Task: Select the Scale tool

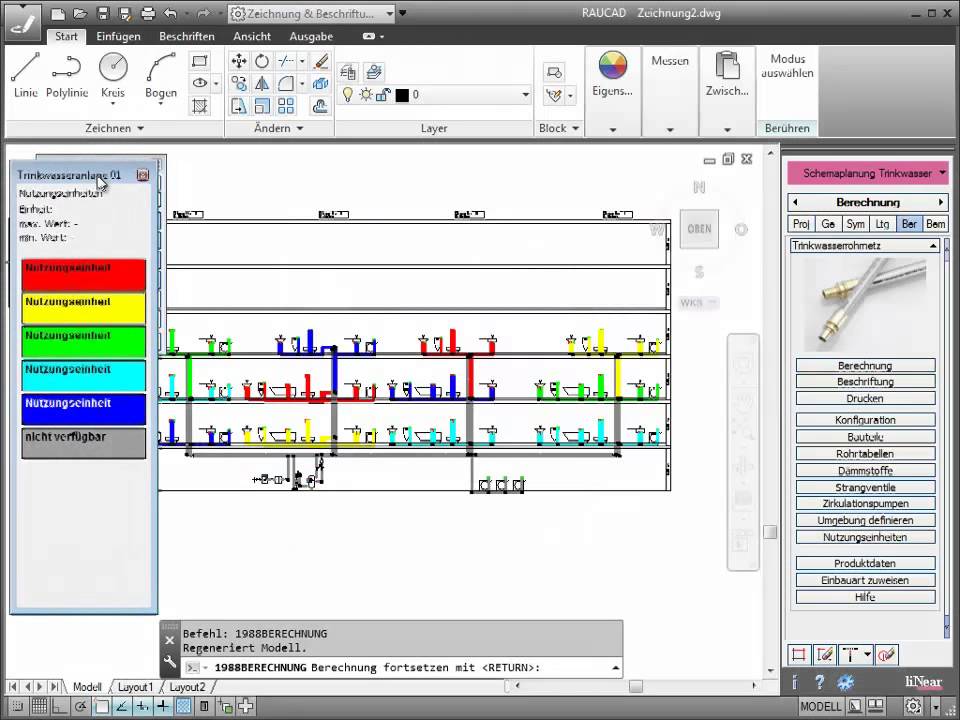Action: [x=262, y=106]
